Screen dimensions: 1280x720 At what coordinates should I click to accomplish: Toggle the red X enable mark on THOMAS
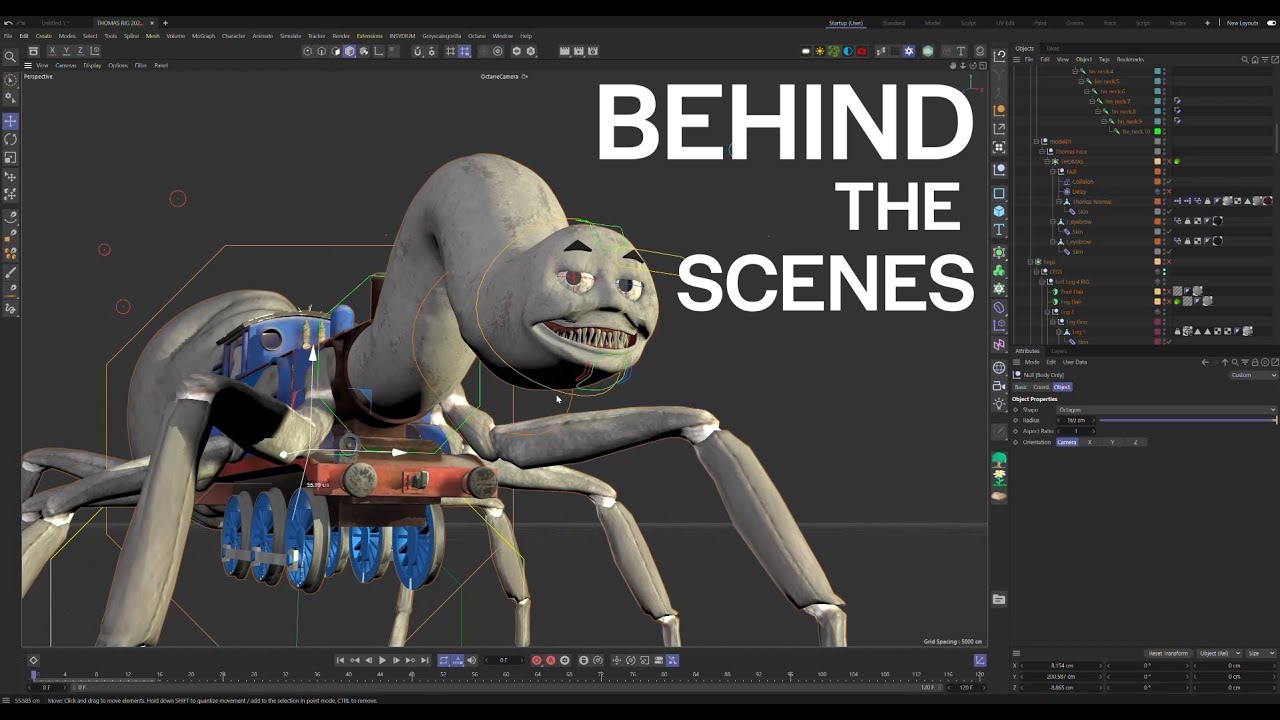(1168, 162)
